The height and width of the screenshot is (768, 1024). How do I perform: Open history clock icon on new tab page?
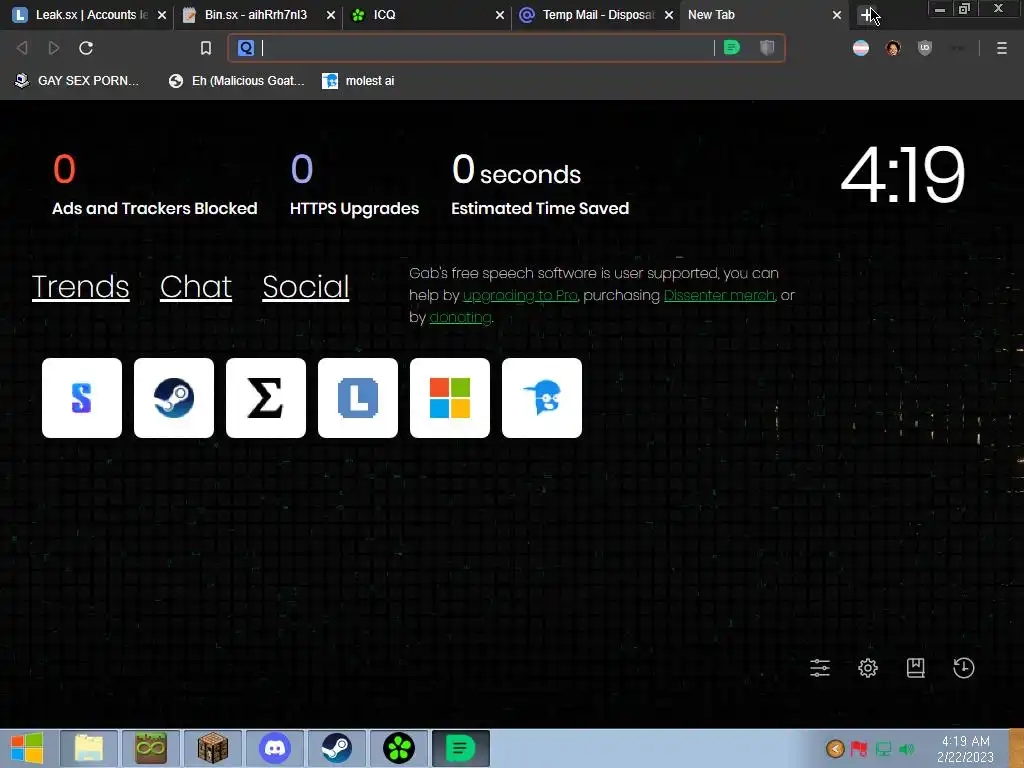pos(964,667)
